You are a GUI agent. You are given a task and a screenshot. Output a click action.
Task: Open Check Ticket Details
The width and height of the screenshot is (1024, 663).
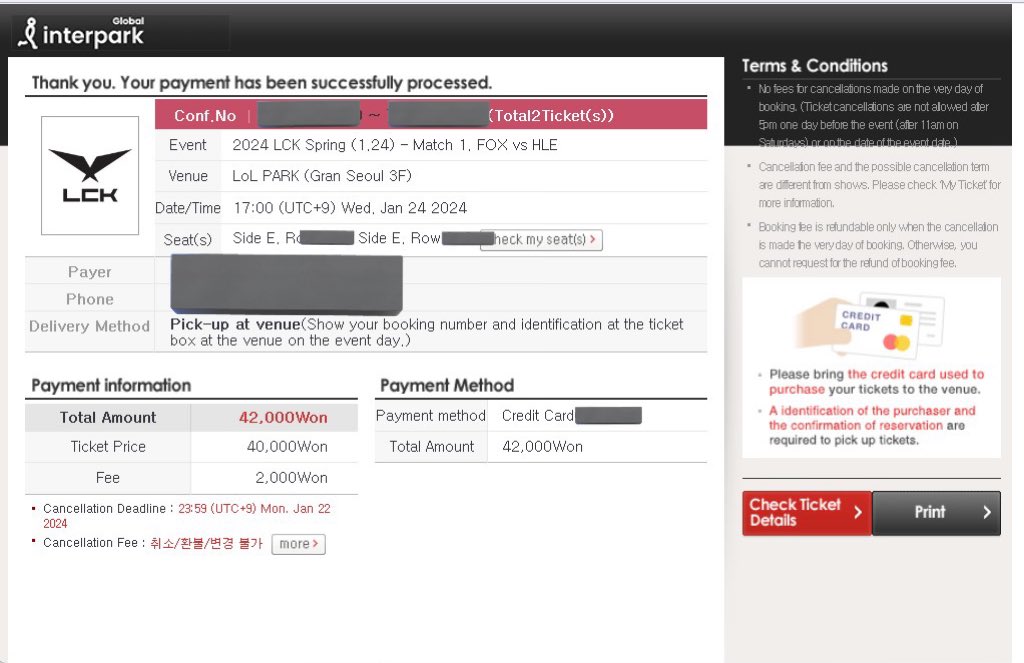tap(807, 513)
